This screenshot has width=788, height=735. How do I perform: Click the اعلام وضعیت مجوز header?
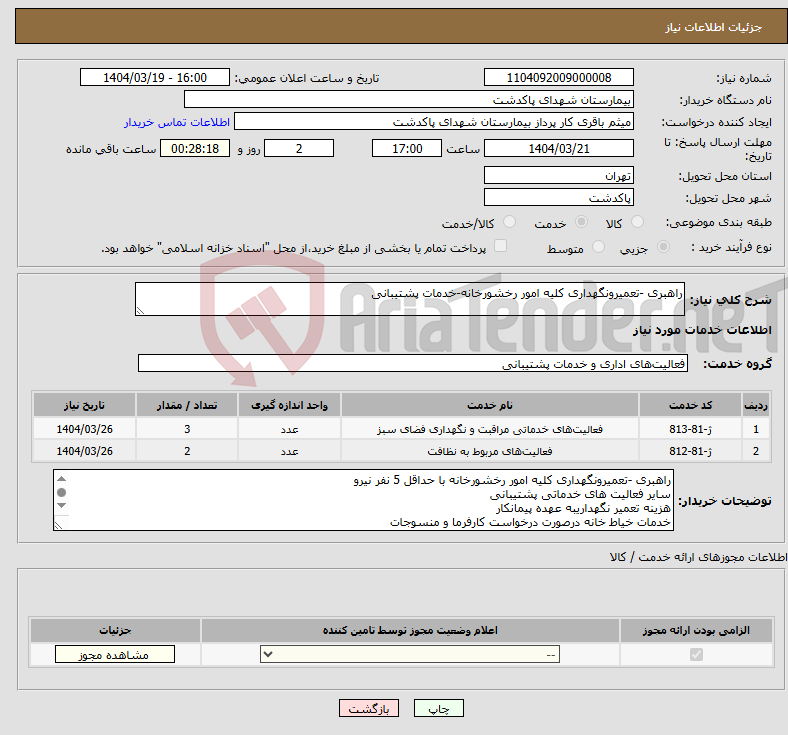click(410, 630)
